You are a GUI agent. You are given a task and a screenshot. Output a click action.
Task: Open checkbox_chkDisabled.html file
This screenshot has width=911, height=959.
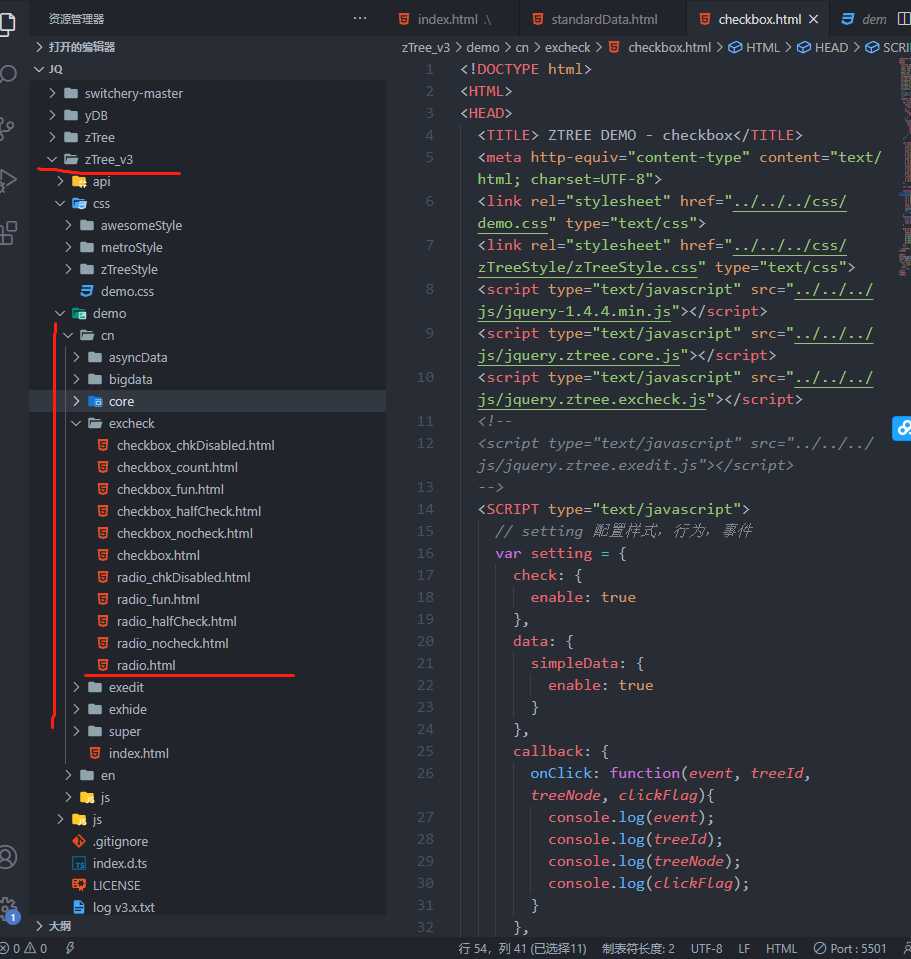(x=196, y=445)
